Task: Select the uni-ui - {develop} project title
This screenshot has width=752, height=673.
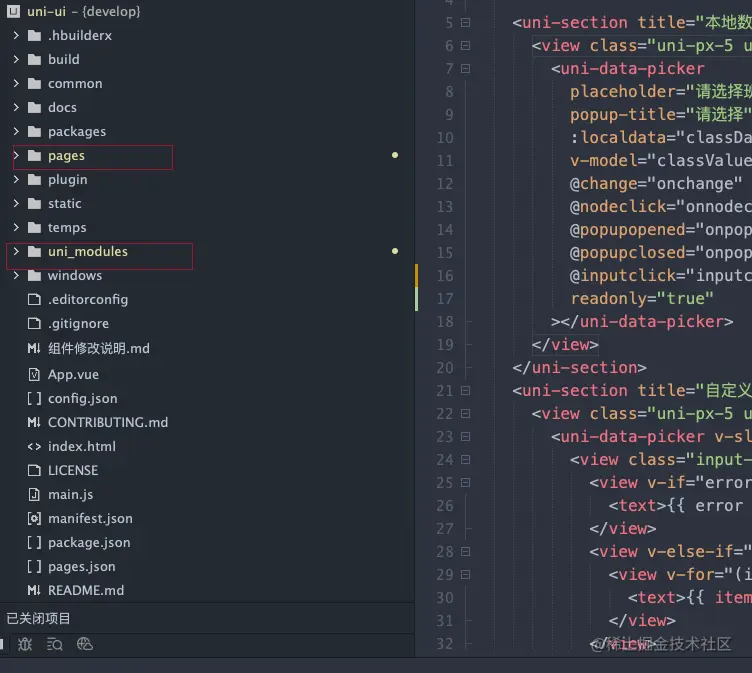Action: tap(84, 11)
